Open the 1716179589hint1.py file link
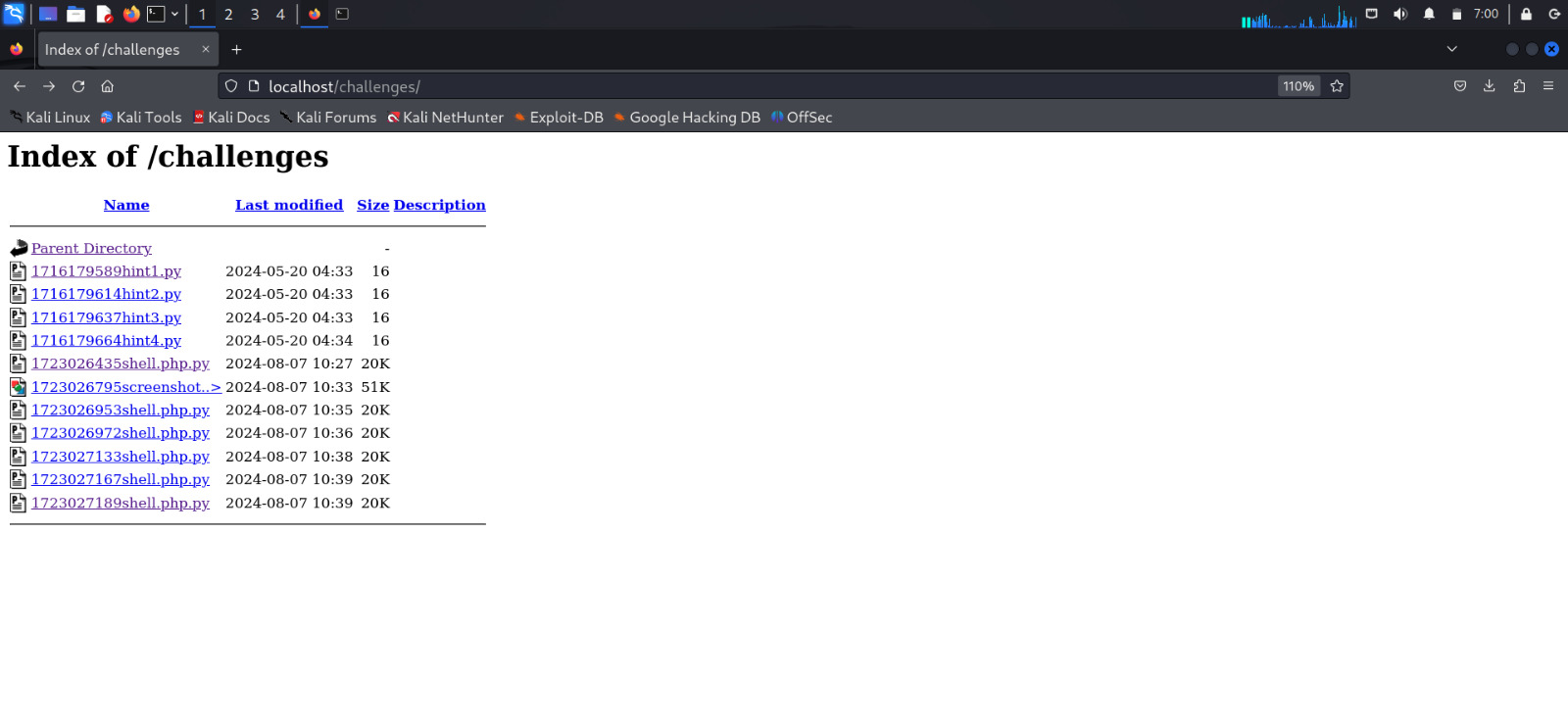1568x728 pixels. (x=106, y=271)
